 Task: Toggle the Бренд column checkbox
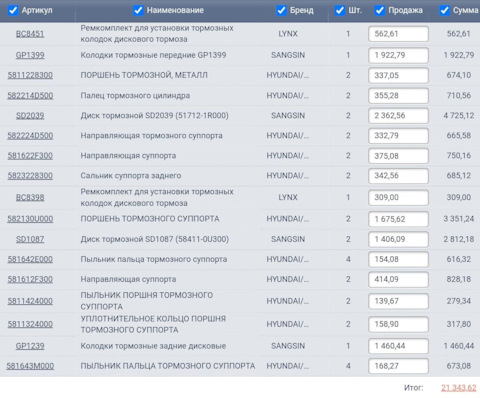[281, 10]
